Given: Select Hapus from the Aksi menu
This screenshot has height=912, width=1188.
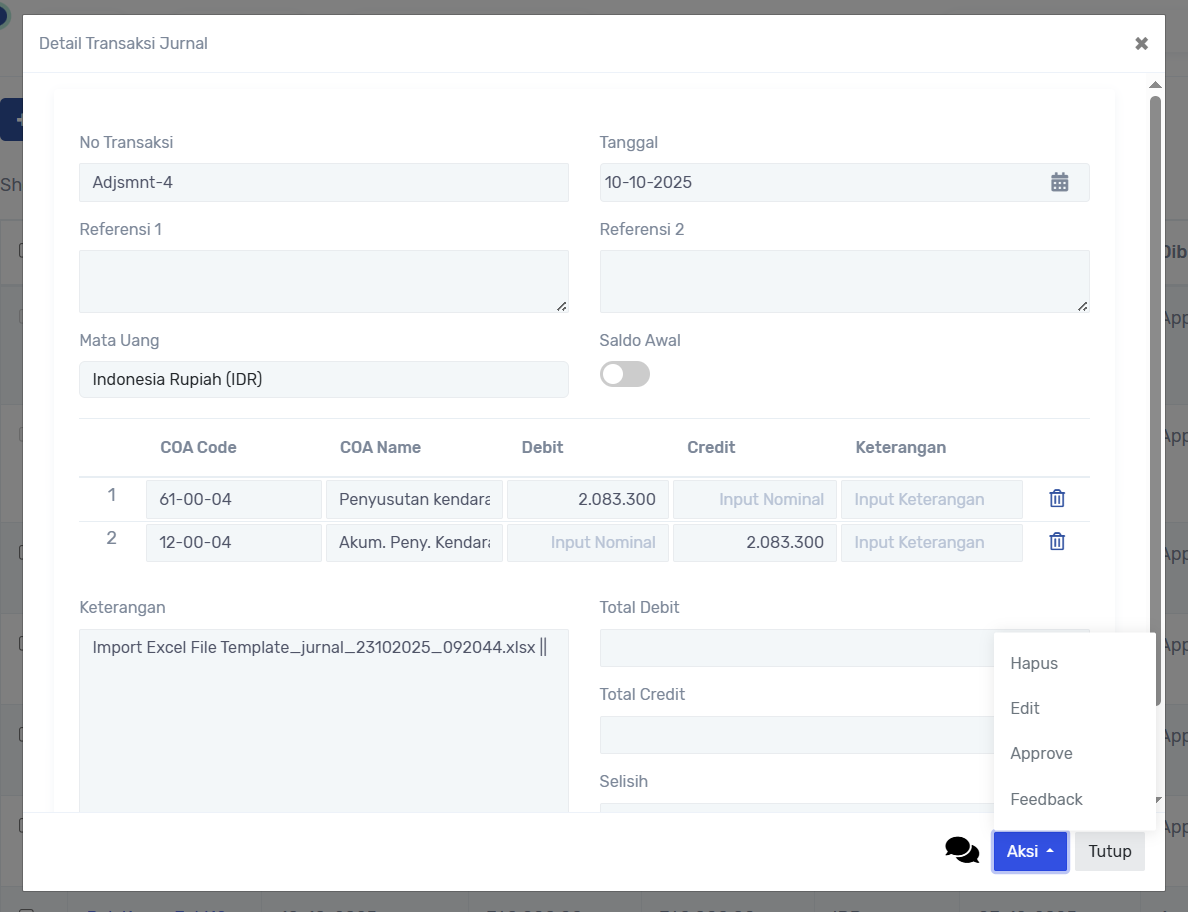Looking at the screenshot, I should coord(1034,663).
